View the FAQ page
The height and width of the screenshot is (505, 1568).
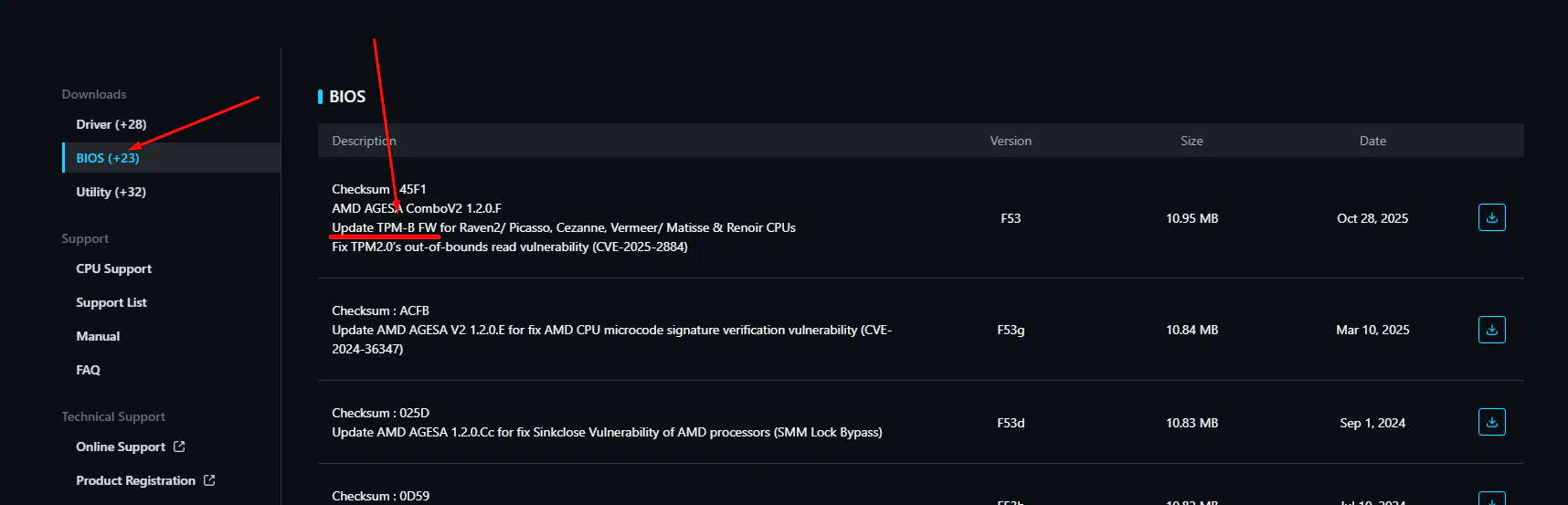pyautogui.click(x=88, y=370)
